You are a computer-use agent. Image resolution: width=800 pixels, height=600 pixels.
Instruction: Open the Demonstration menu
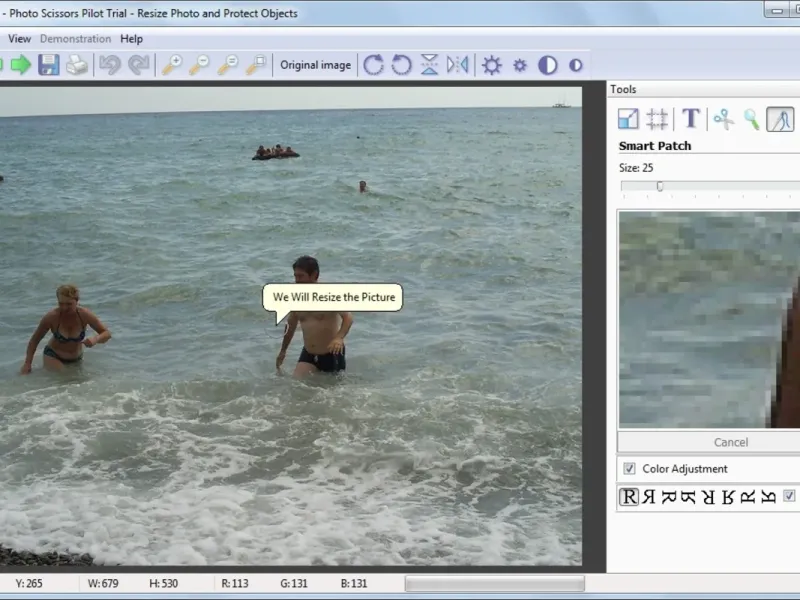[76, 39]
